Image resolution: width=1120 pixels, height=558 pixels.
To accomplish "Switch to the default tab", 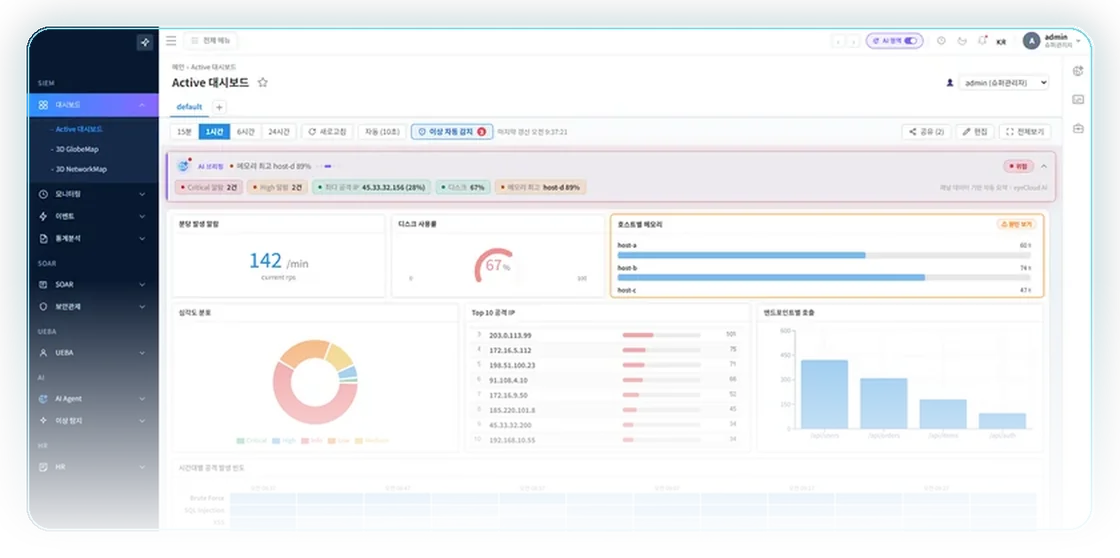I will (x=189, y=106).
